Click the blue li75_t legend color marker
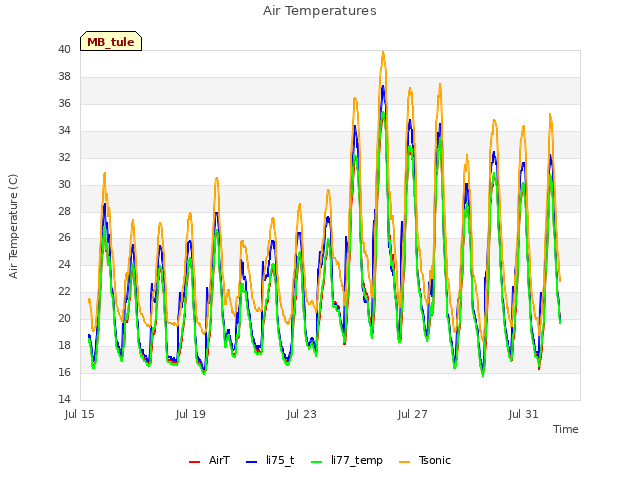 click(251, 462)
